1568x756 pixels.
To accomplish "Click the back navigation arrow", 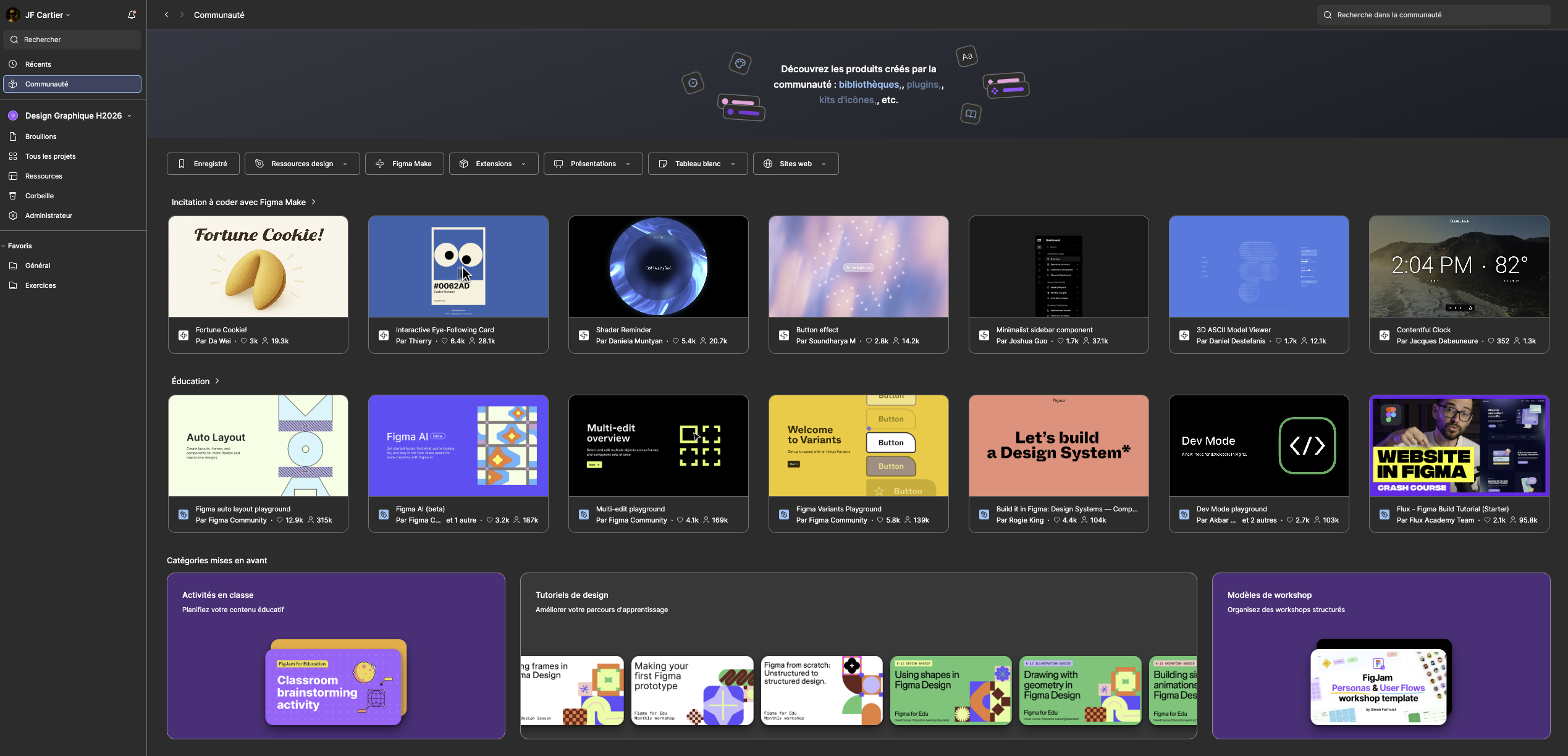I will [166, 15].
